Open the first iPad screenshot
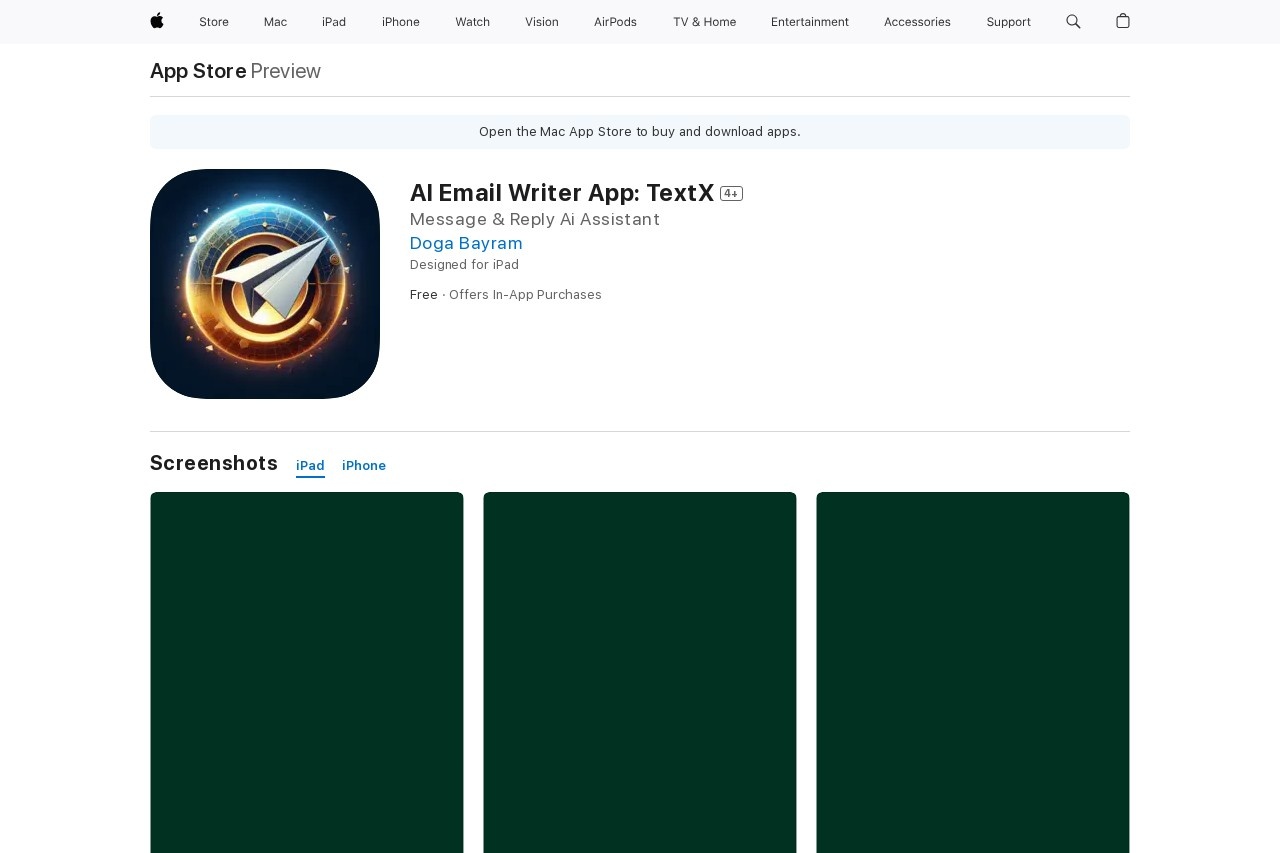The height and width of the screenshot is (853, 1280). (307, 672)
